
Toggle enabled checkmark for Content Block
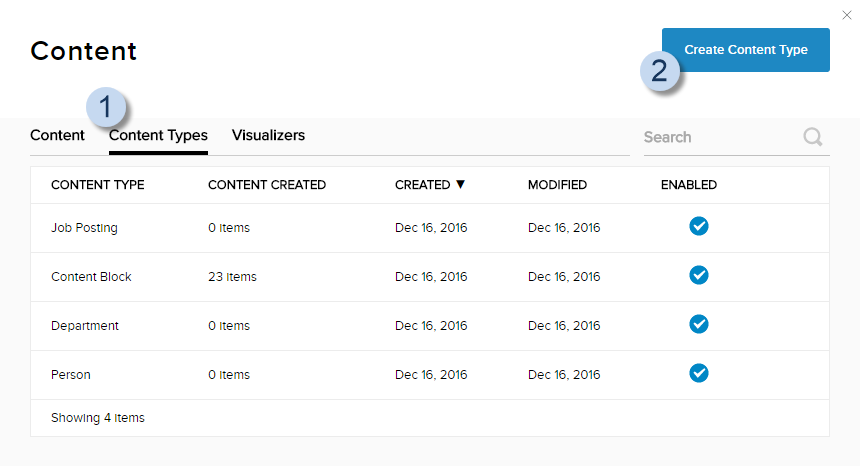point(699,275)
